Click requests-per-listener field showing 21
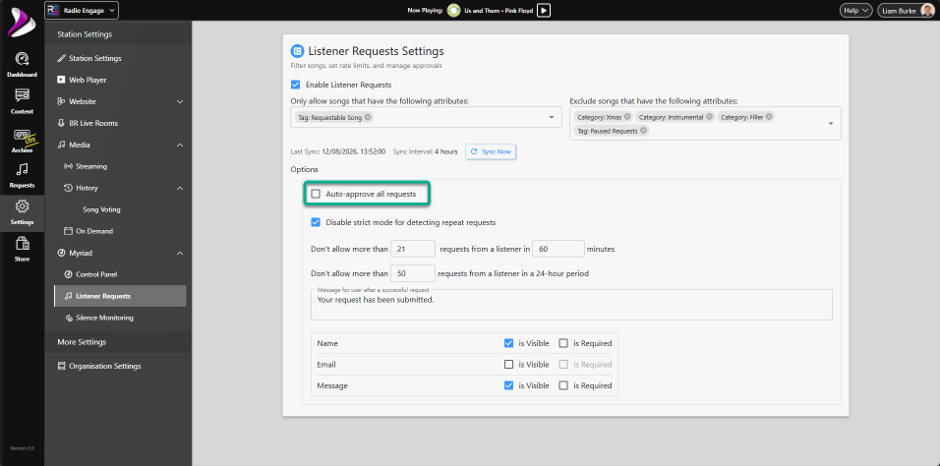 412,249
